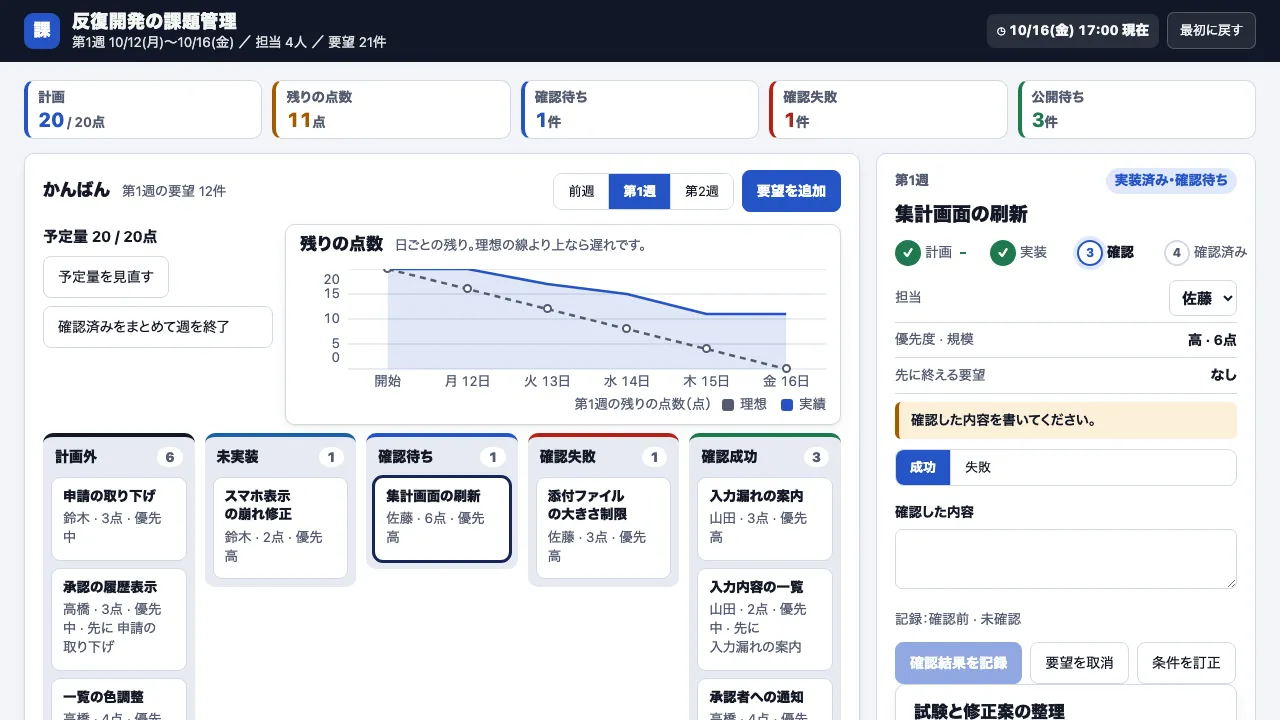Viewport: 1280px width, 720px height.
Task: Select 成功 as the verification result
Action: (x=923, y=467)
